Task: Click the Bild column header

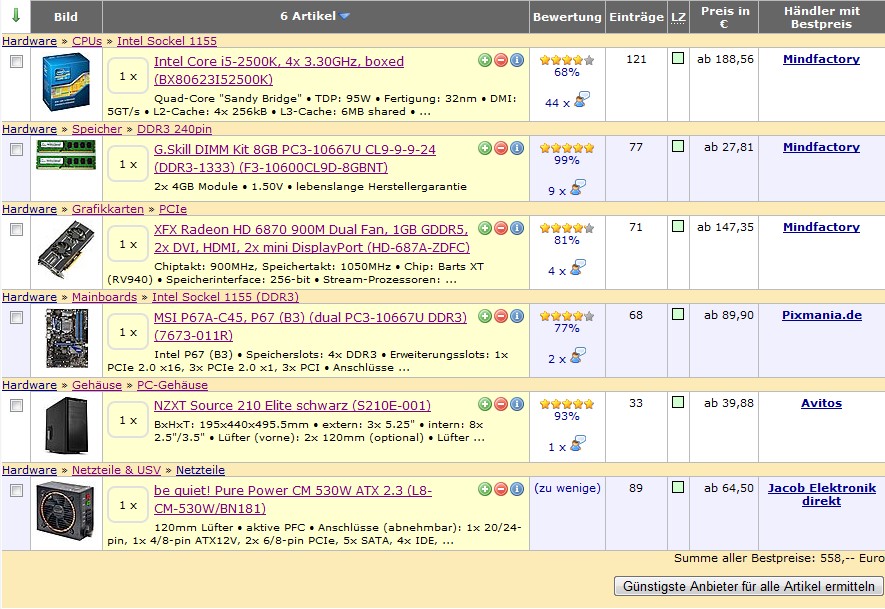Action: tap(66, 17)
